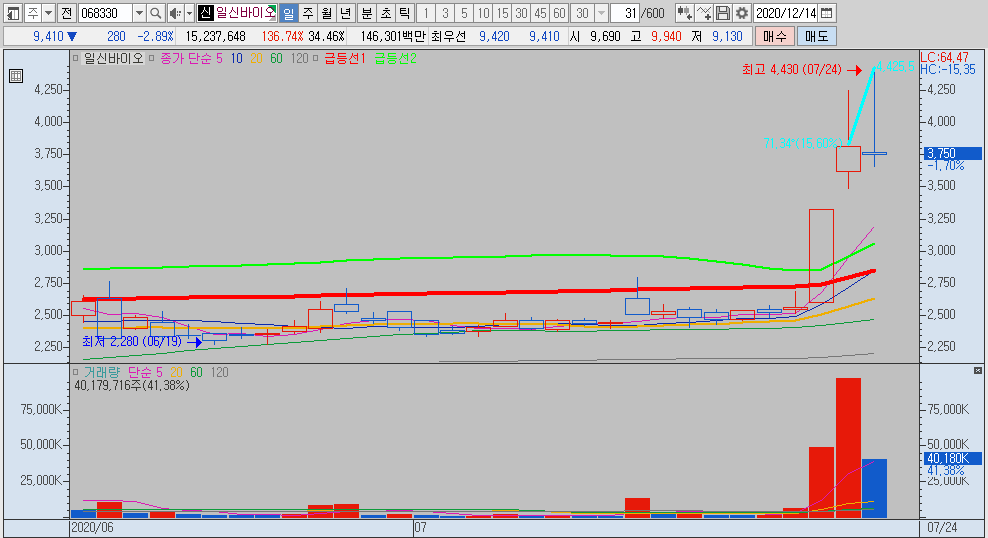Open chart settings gear icon
The height and width of the screenshot is (538, 988).
tap(742, 13)
